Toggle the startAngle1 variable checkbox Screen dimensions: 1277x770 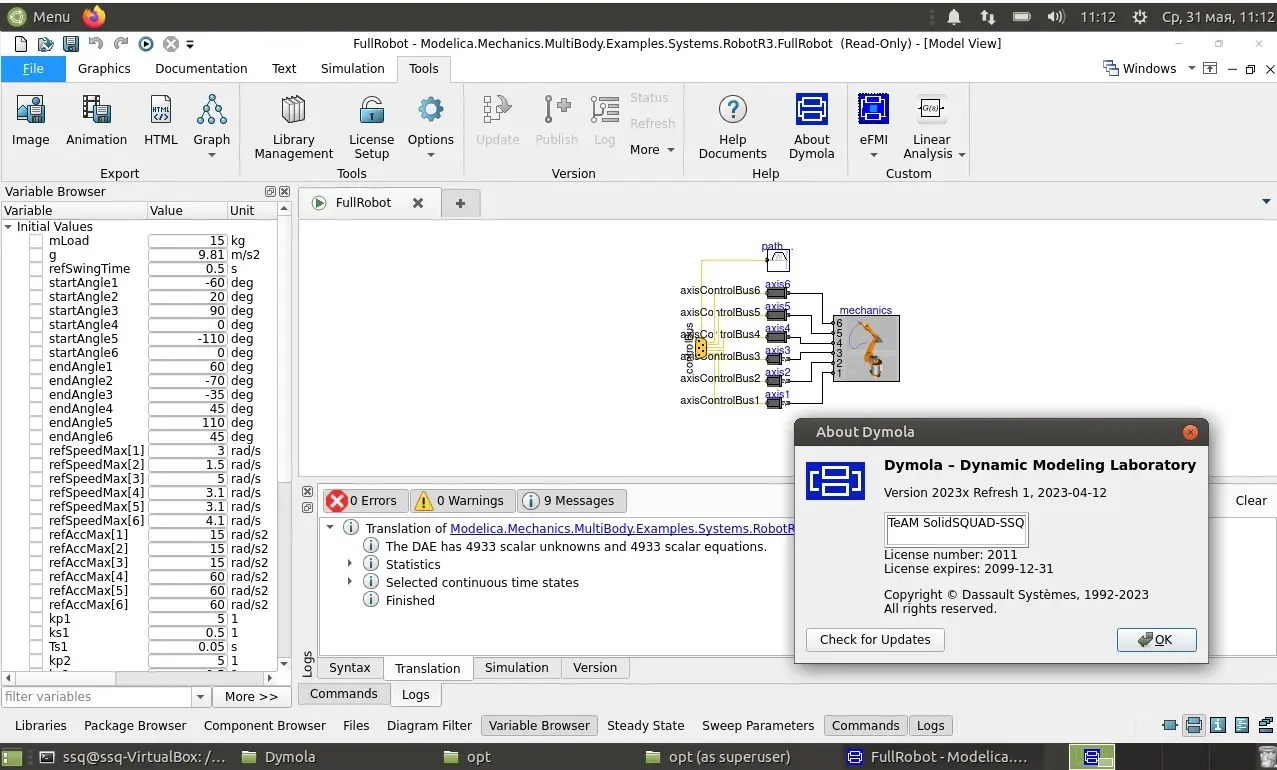click(x=36, y=283)
